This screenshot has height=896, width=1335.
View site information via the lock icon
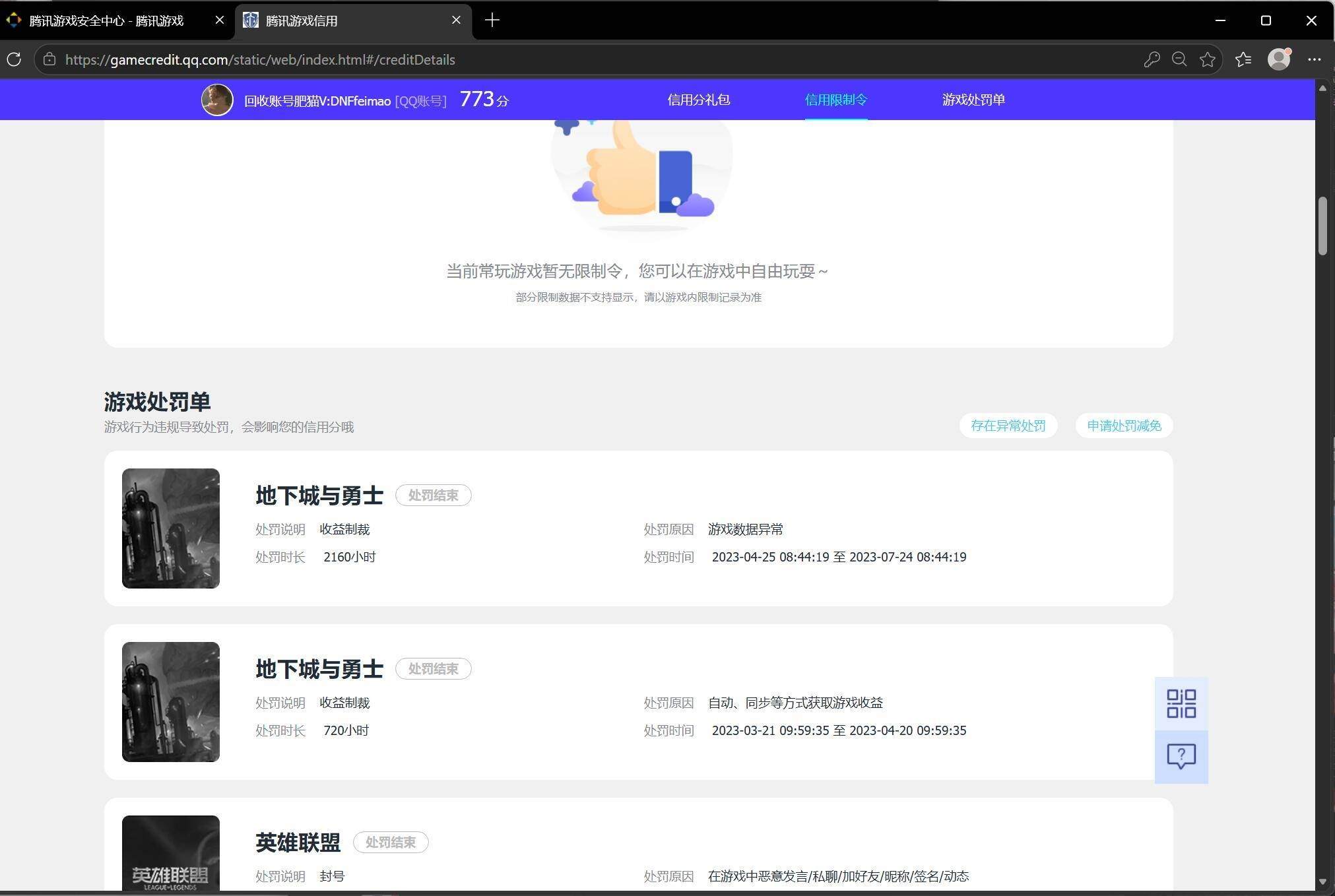point(49,59)
